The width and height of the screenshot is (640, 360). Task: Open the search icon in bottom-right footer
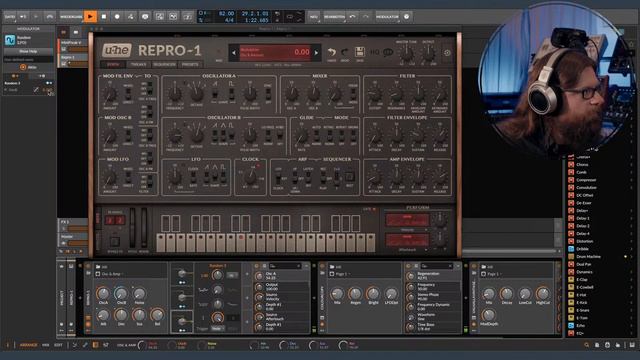[x=586, y=345]
